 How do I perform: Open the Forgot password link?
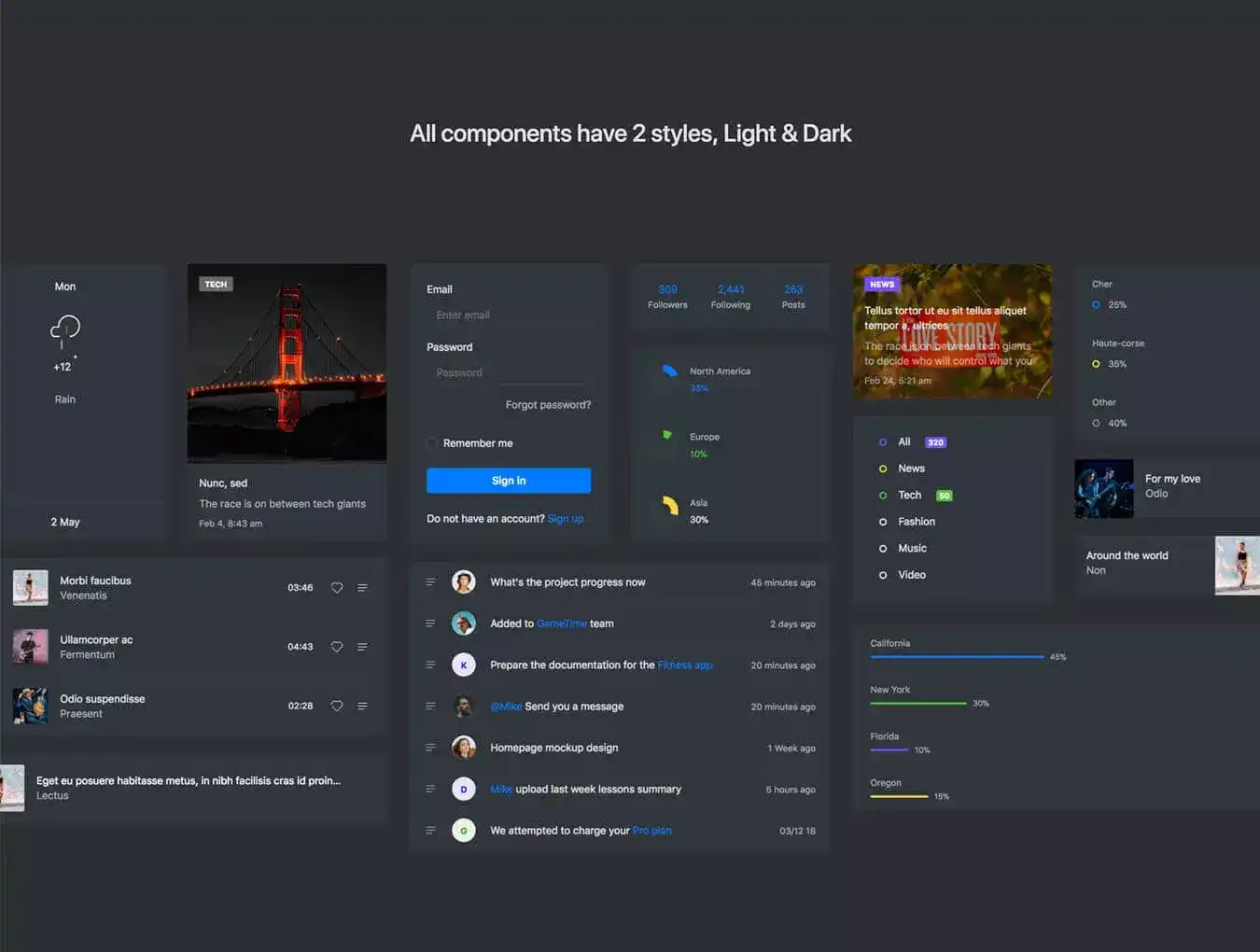pos(548,405)
